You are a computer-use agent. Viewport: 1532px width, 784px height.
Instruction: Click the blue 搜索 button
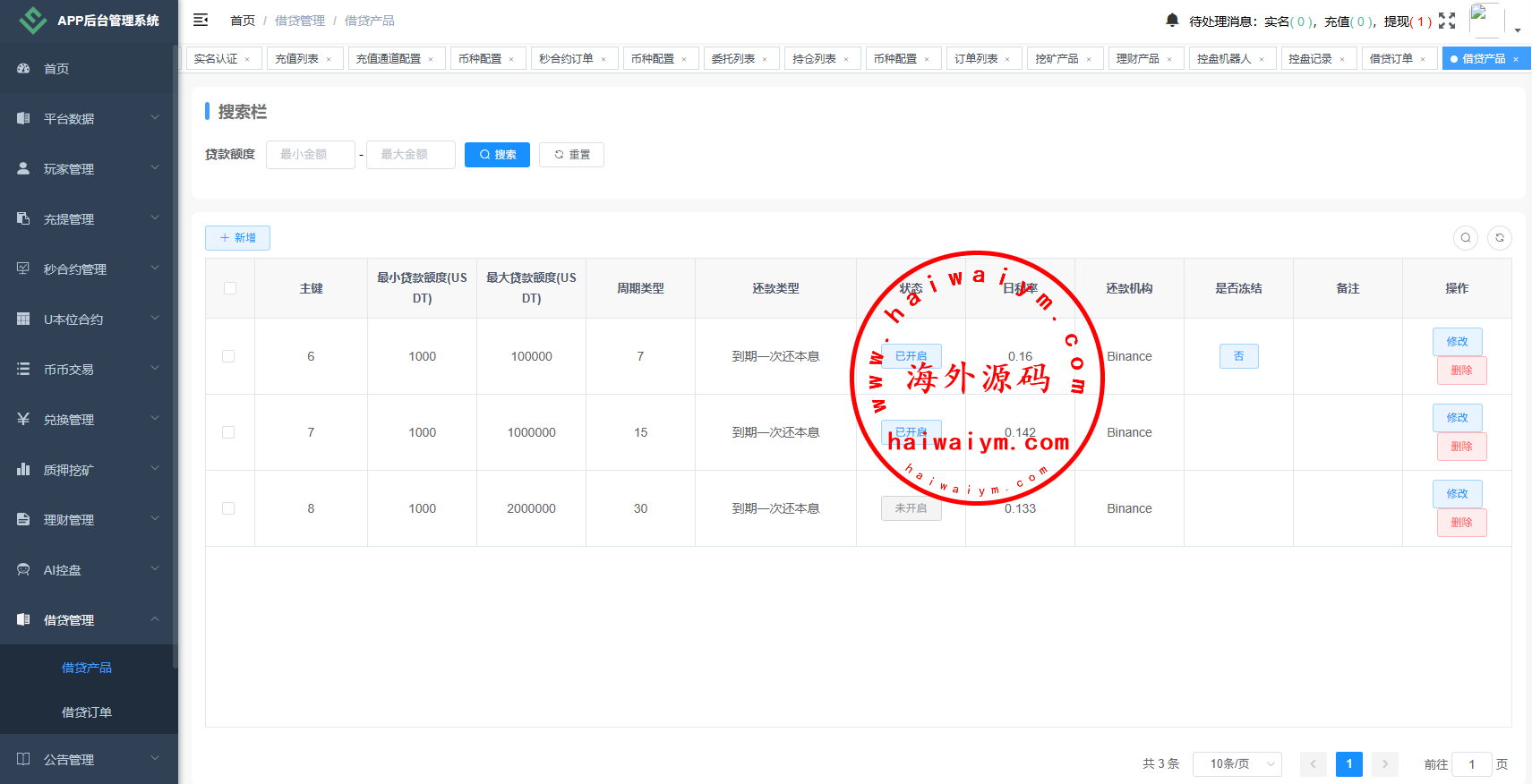(x=497, y=155)
